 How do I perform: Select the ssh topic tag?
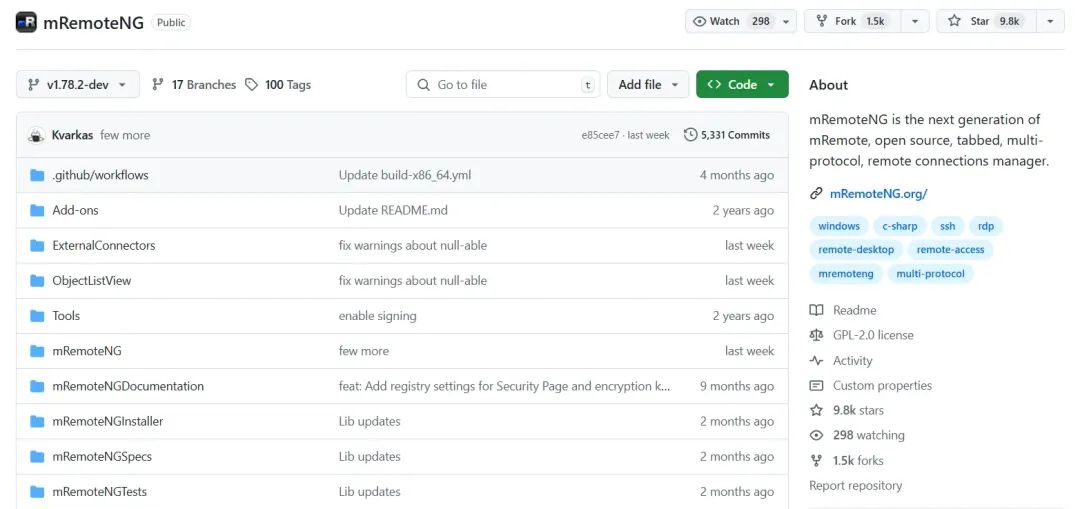[x=948, y=226]
